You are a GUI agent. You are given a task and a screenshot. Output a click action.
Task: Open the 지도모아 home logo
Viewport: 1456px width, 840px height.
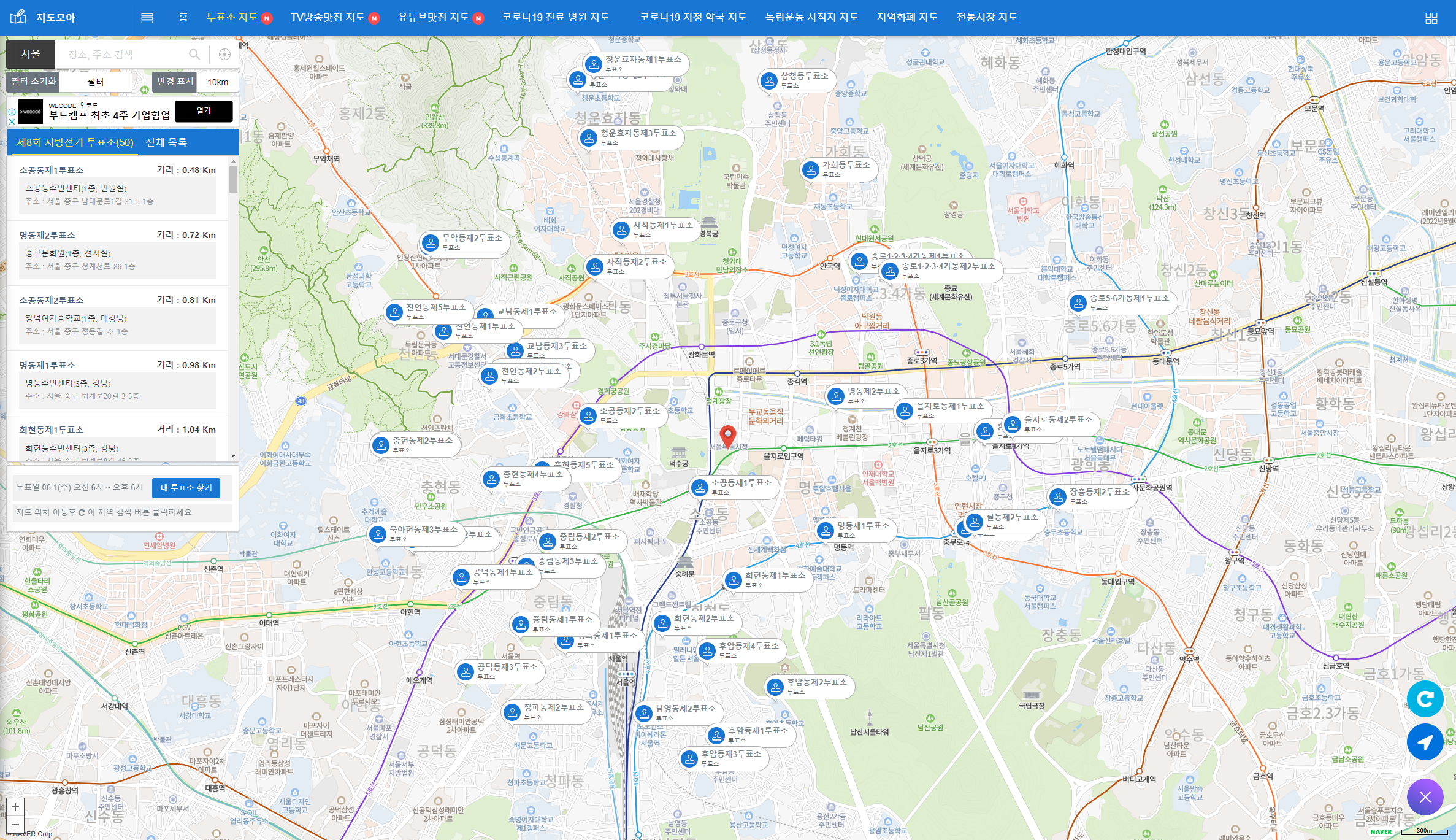tap(43, 17)
